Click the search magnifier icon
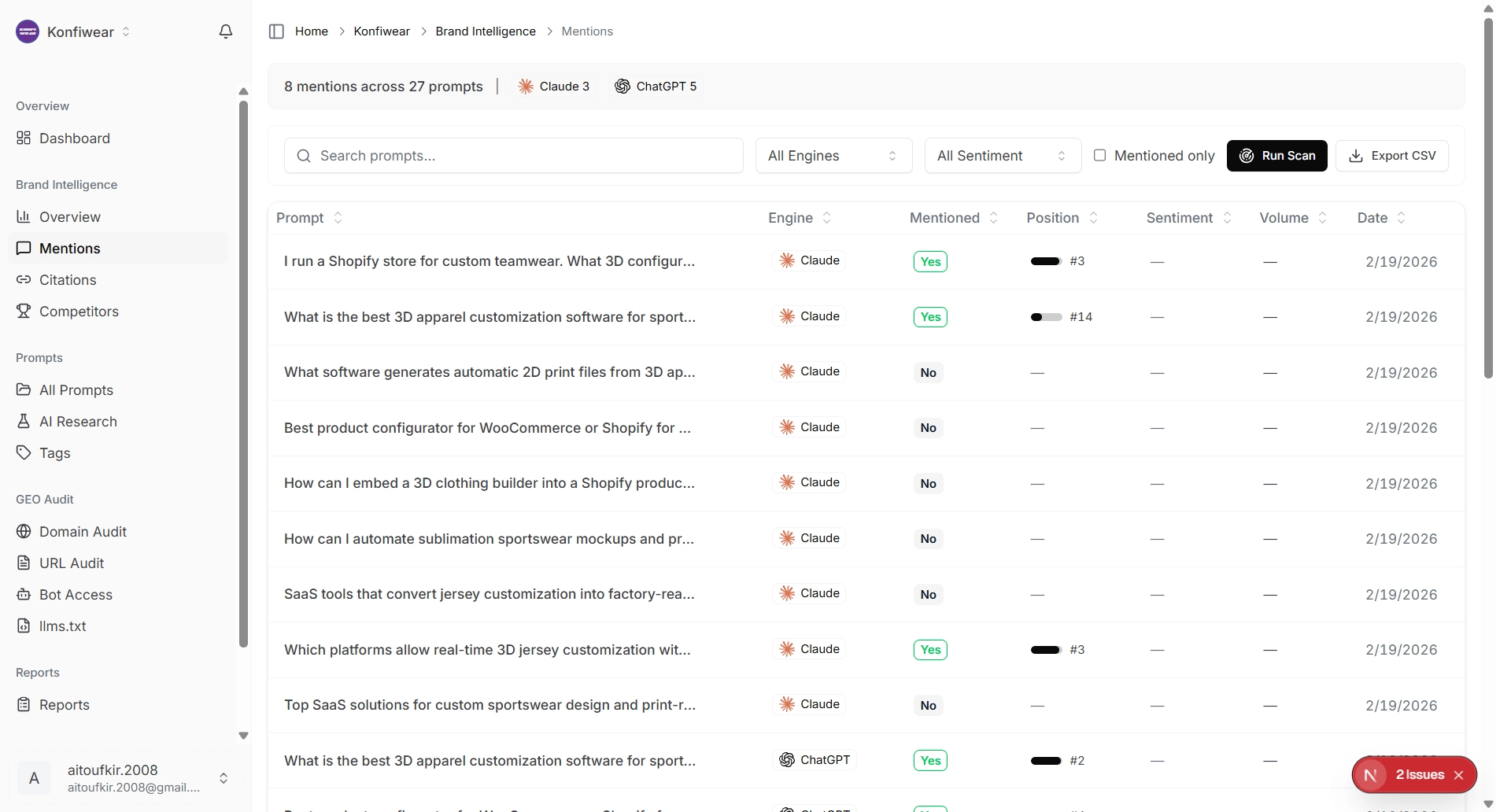This screenshot has width=1511, height=812. coord(304,156)
